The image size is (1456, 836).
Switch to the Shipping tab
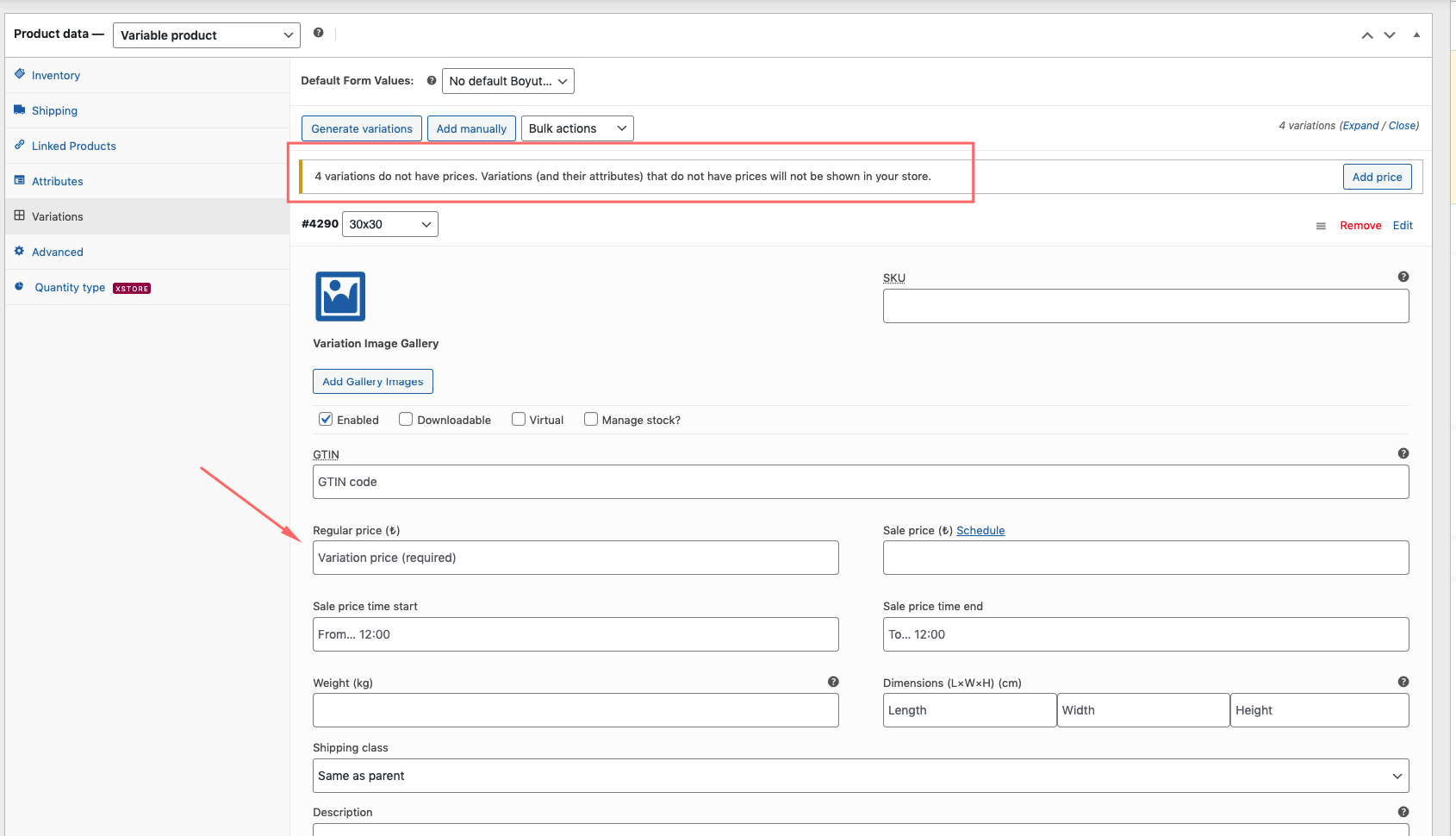coord(147,110)
